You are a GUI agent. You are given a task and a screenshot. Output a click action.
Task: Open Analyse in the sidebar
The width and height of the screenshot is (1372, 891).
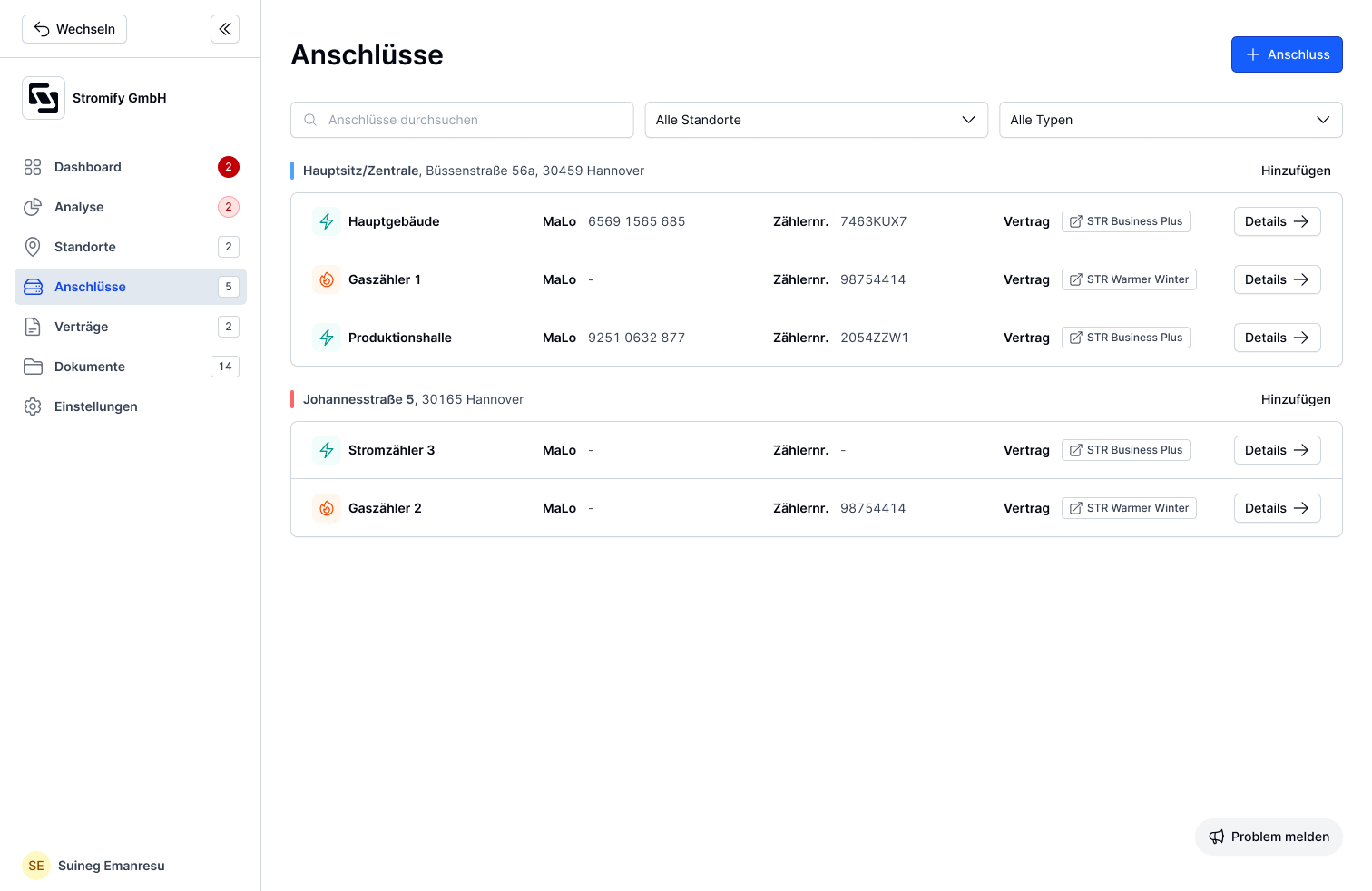click(131, 207)
